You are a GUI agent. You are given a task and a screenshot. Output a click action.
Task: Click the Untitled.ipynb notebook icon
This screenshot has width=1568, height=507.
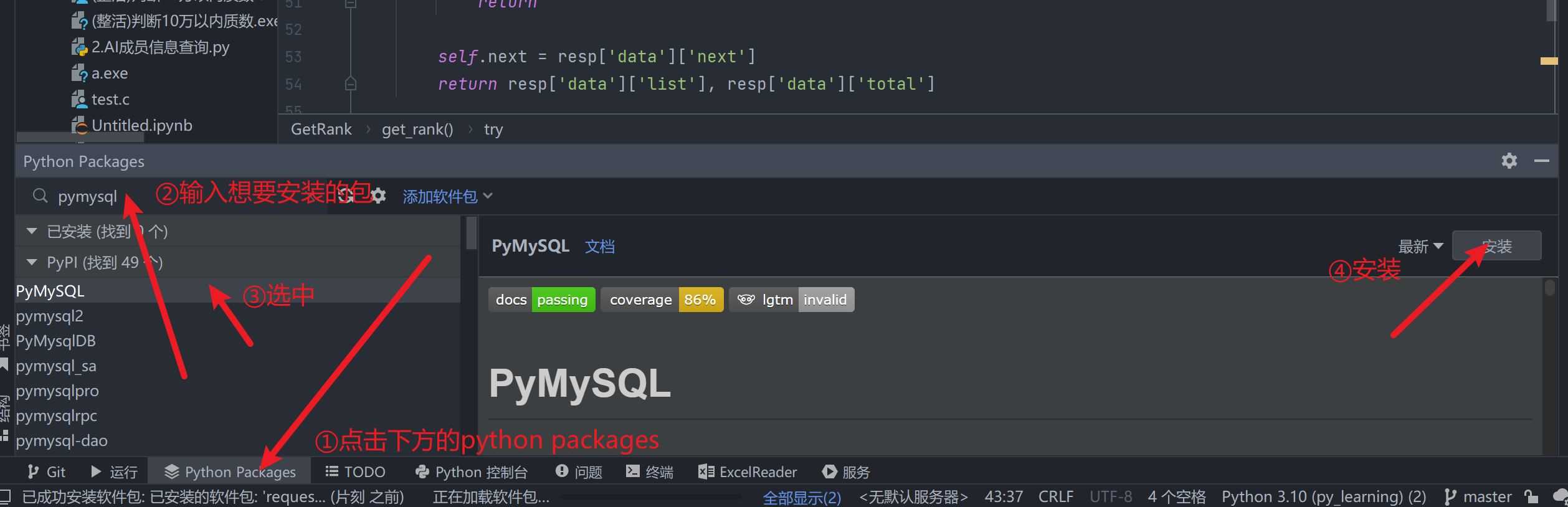79,126
